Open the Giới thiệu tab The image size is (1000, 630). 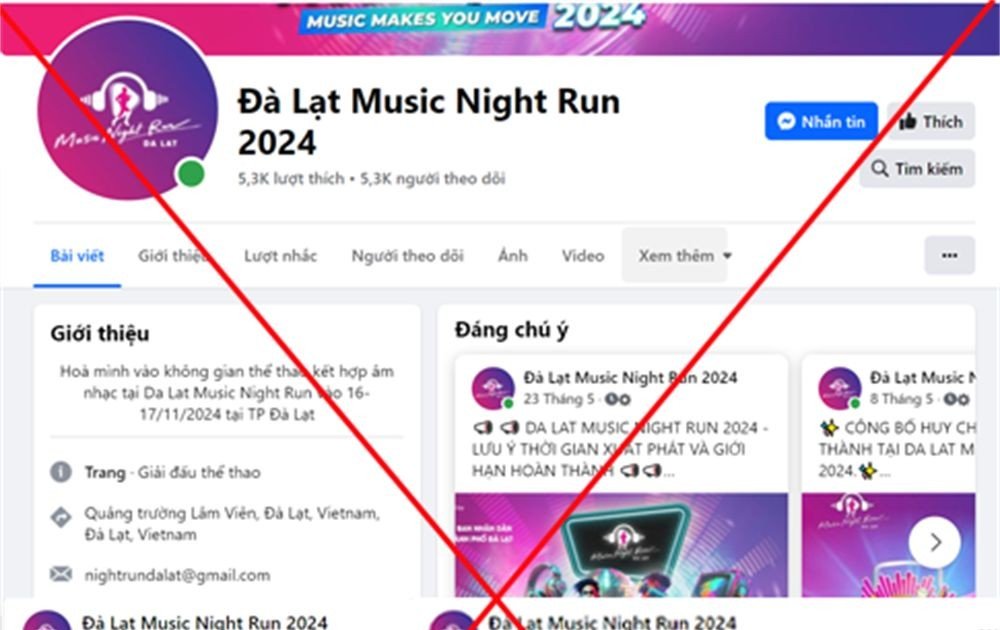tap(172, 256)
